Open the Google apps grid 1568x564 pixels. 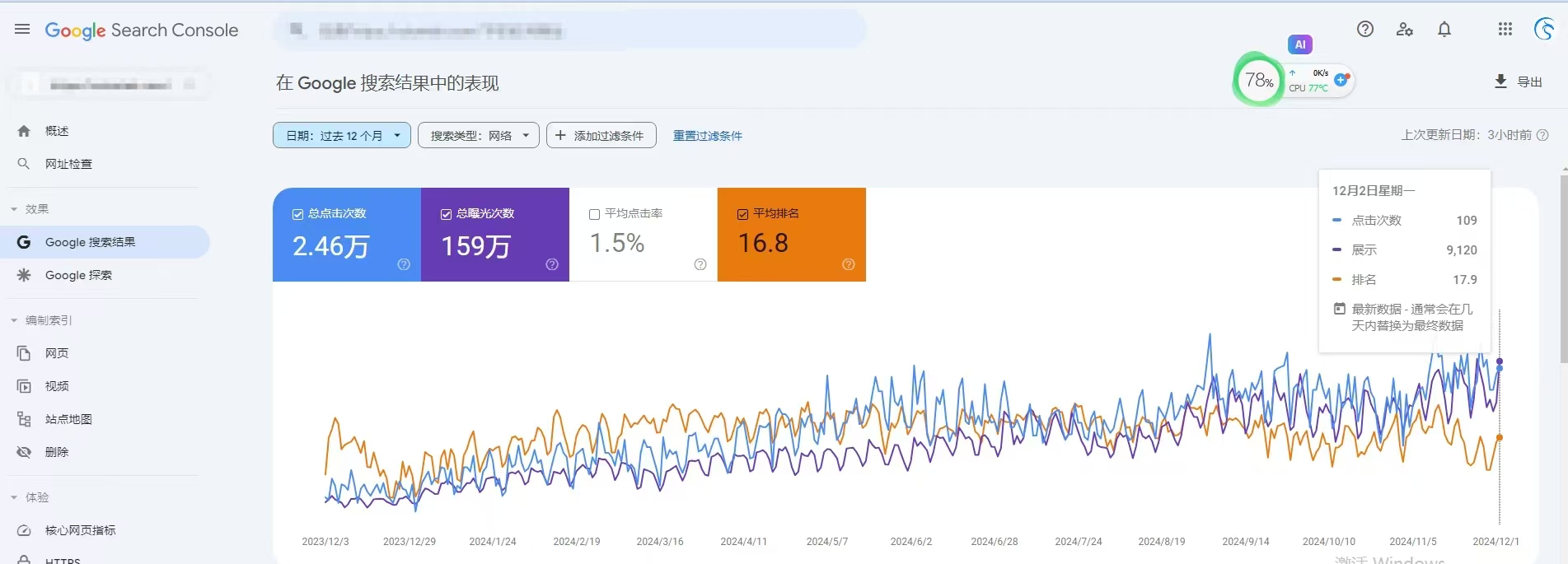tap(1505, 30)
